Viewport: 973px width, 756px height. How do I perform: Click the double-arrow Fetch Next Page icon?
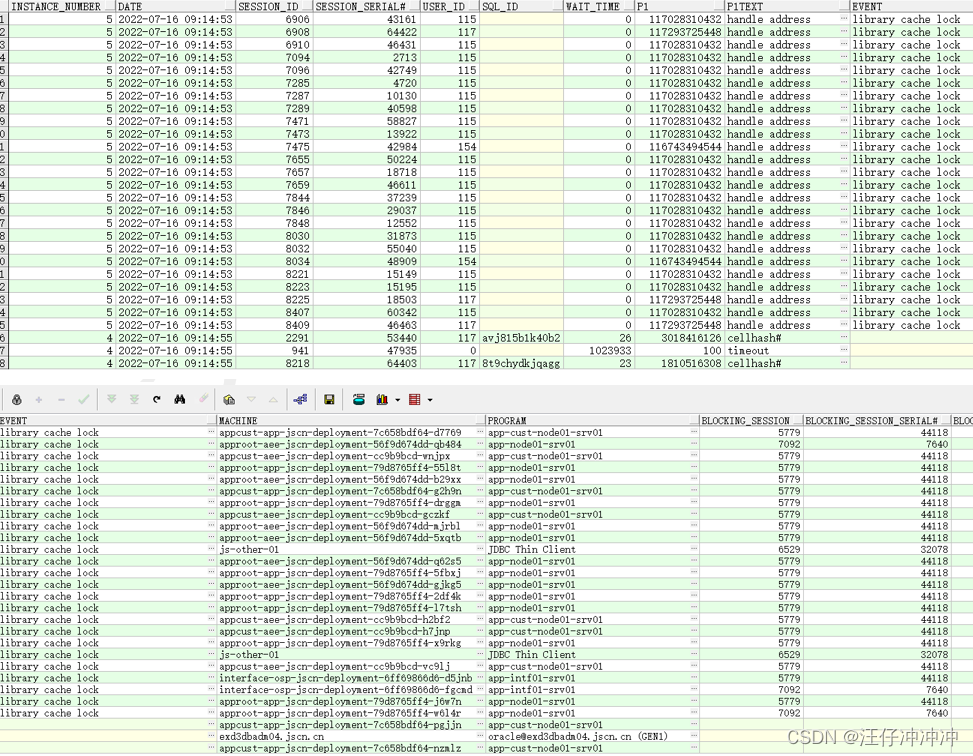click(113, 399)
